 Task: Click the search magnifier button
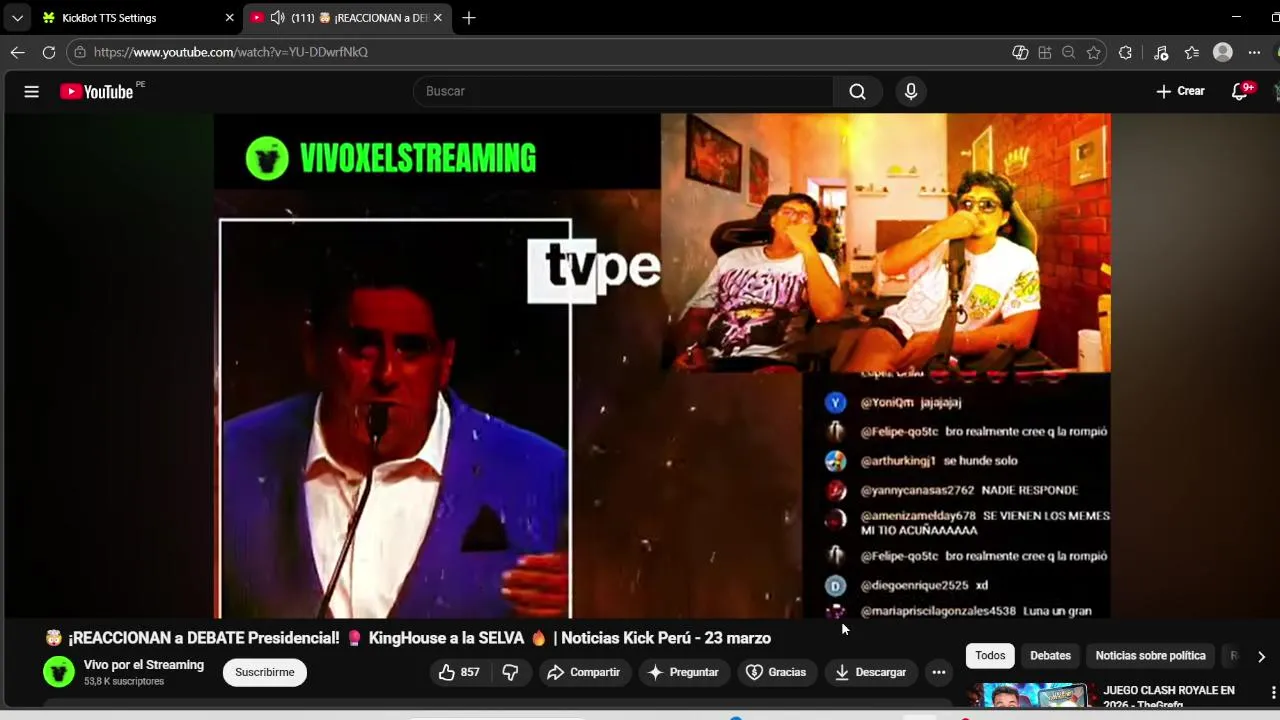click(x=857, y=91)
